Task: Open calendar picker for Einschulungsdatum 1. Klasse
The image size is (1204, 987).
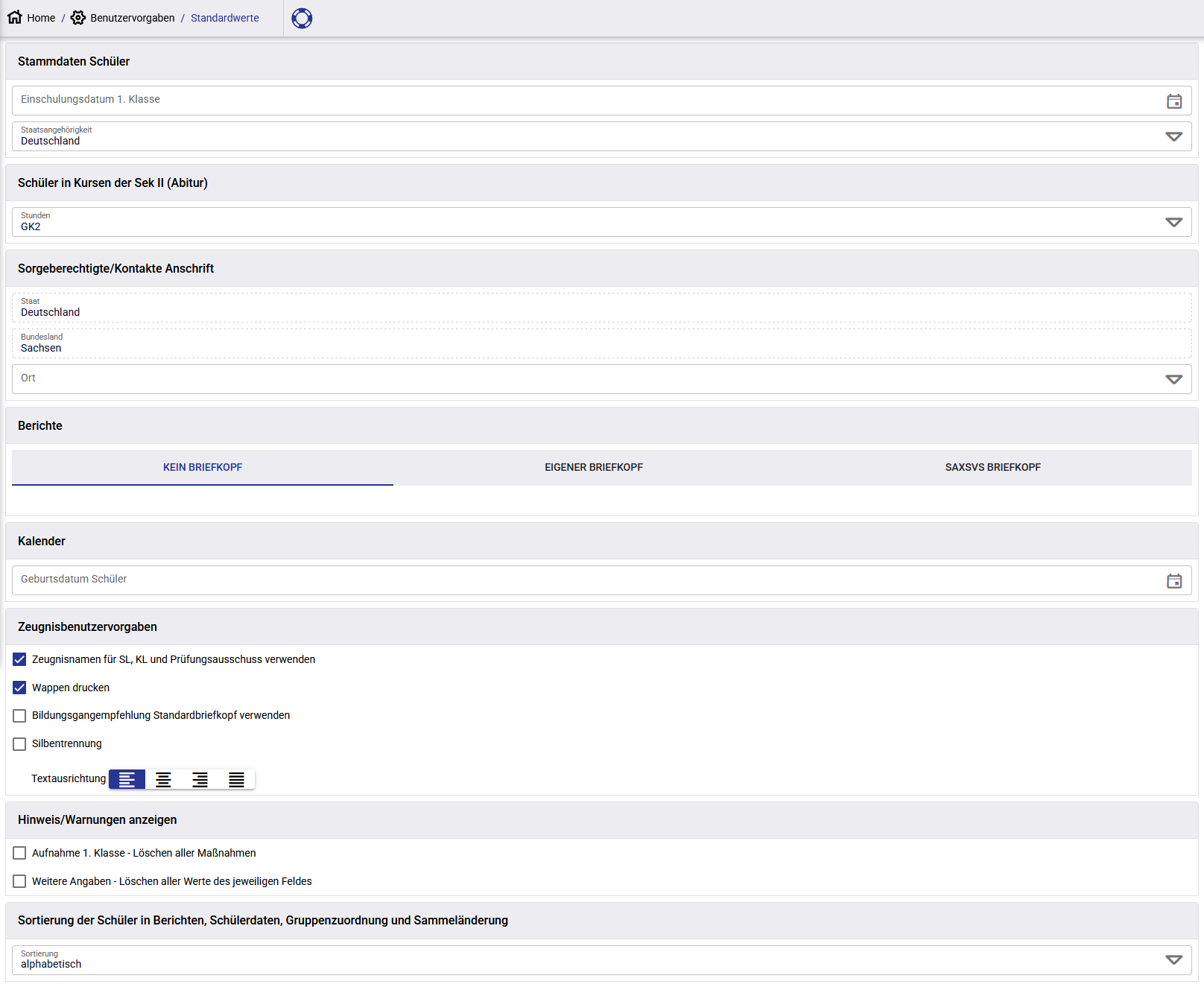Action: click(x=1173, y=101)
